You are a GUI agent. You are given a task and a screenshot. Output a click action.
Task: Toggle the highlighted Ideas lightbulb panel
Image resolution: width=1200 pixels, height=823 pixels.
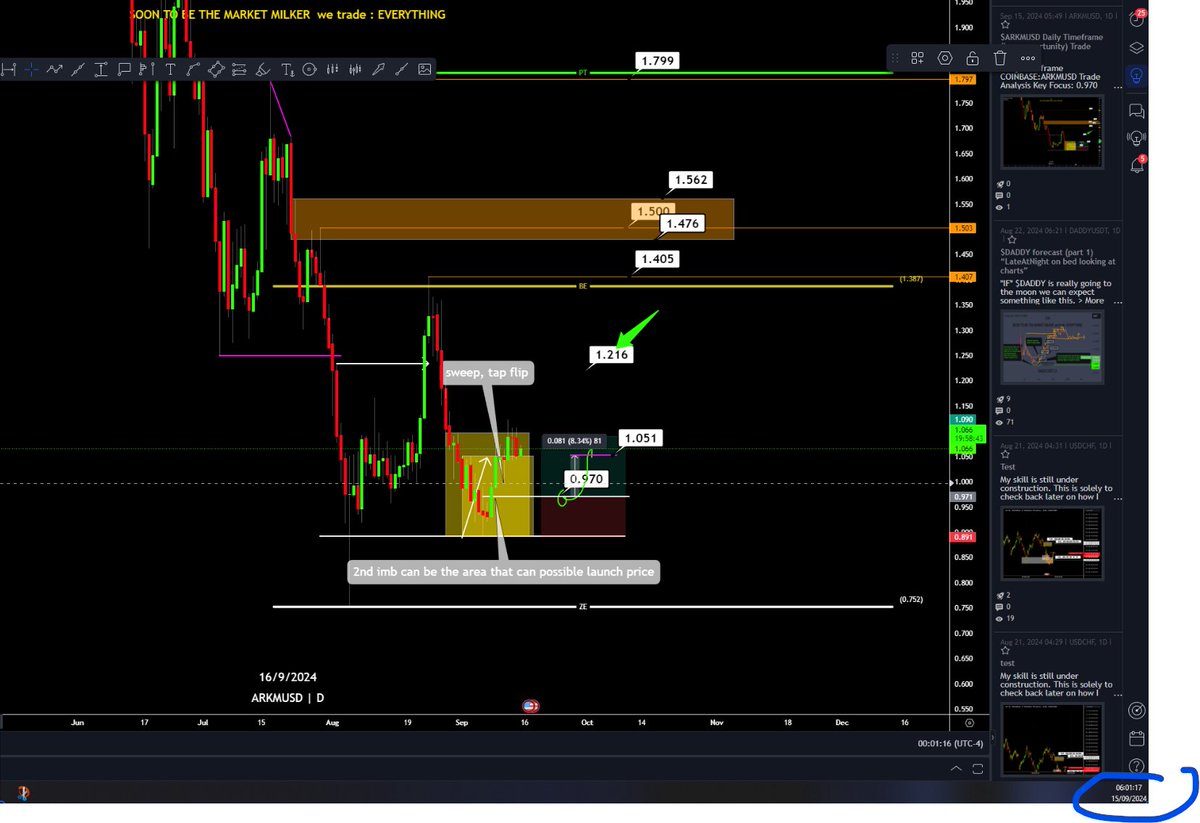point(1136,76)
